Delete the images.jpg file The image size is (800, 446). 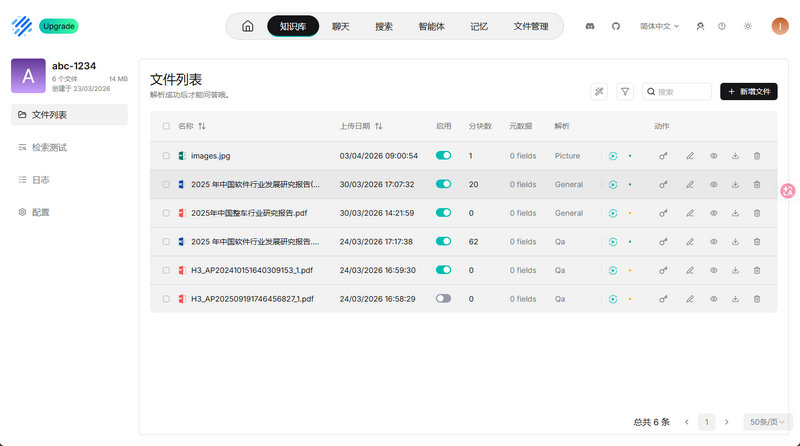click(757, 156)
